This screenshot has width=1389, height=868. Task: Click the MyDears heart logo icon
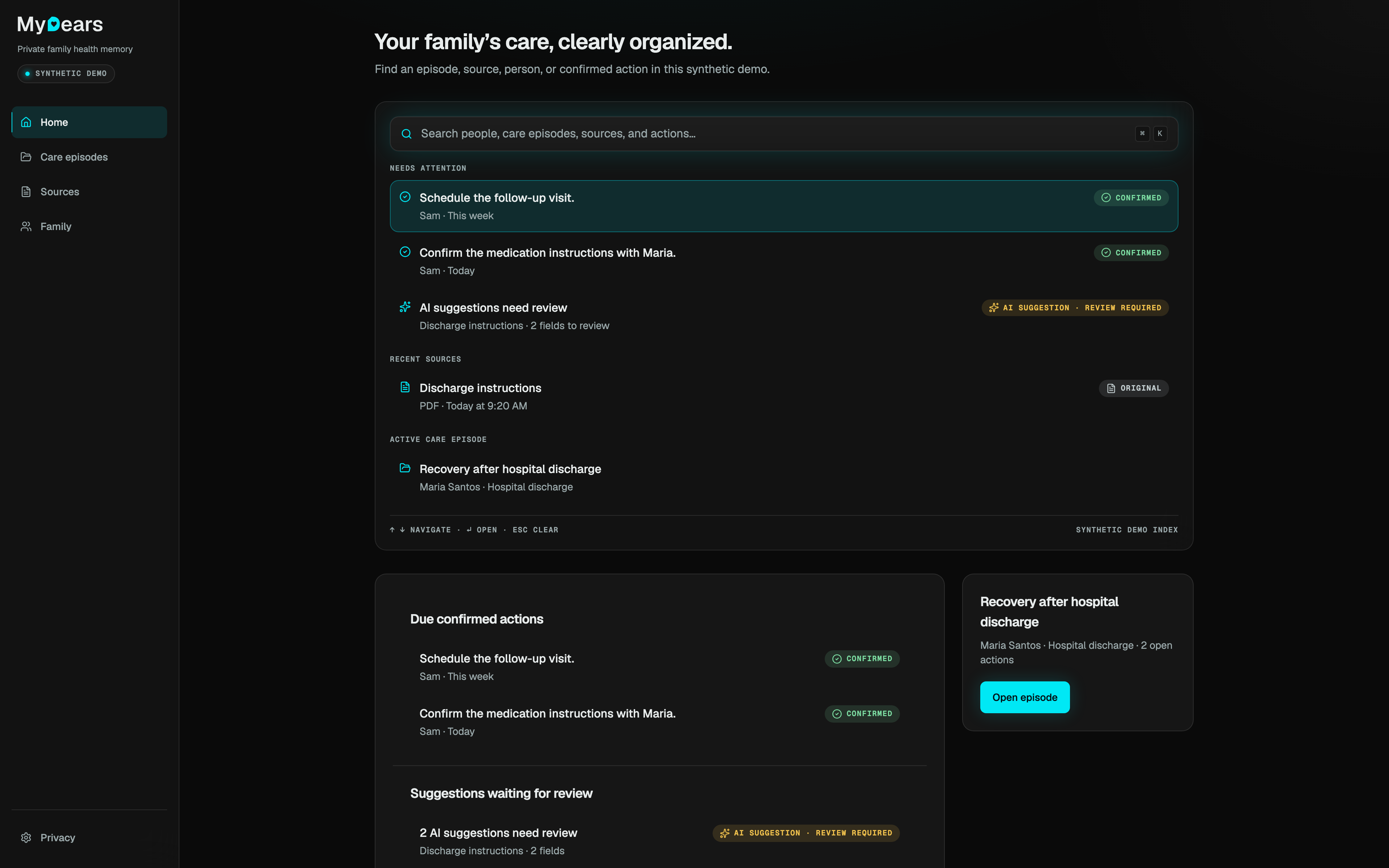54,24
